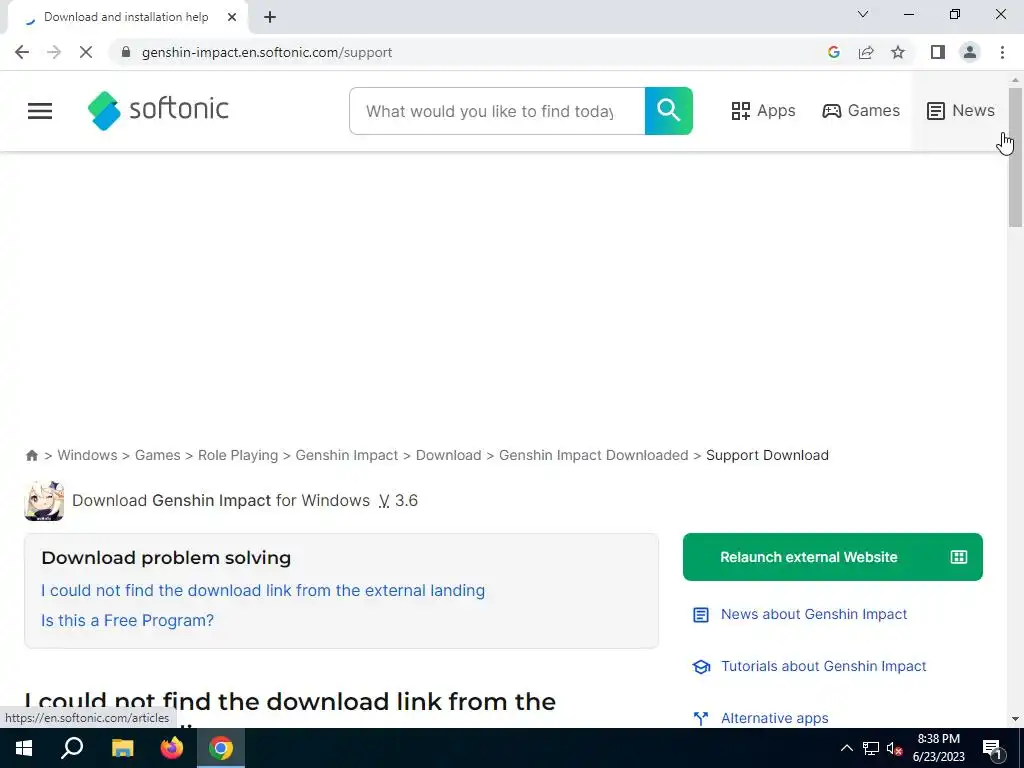Open Firefox from taskbar
This screenshot has height=768, width=1024.
pyautogui.click(x=172, y=748)
